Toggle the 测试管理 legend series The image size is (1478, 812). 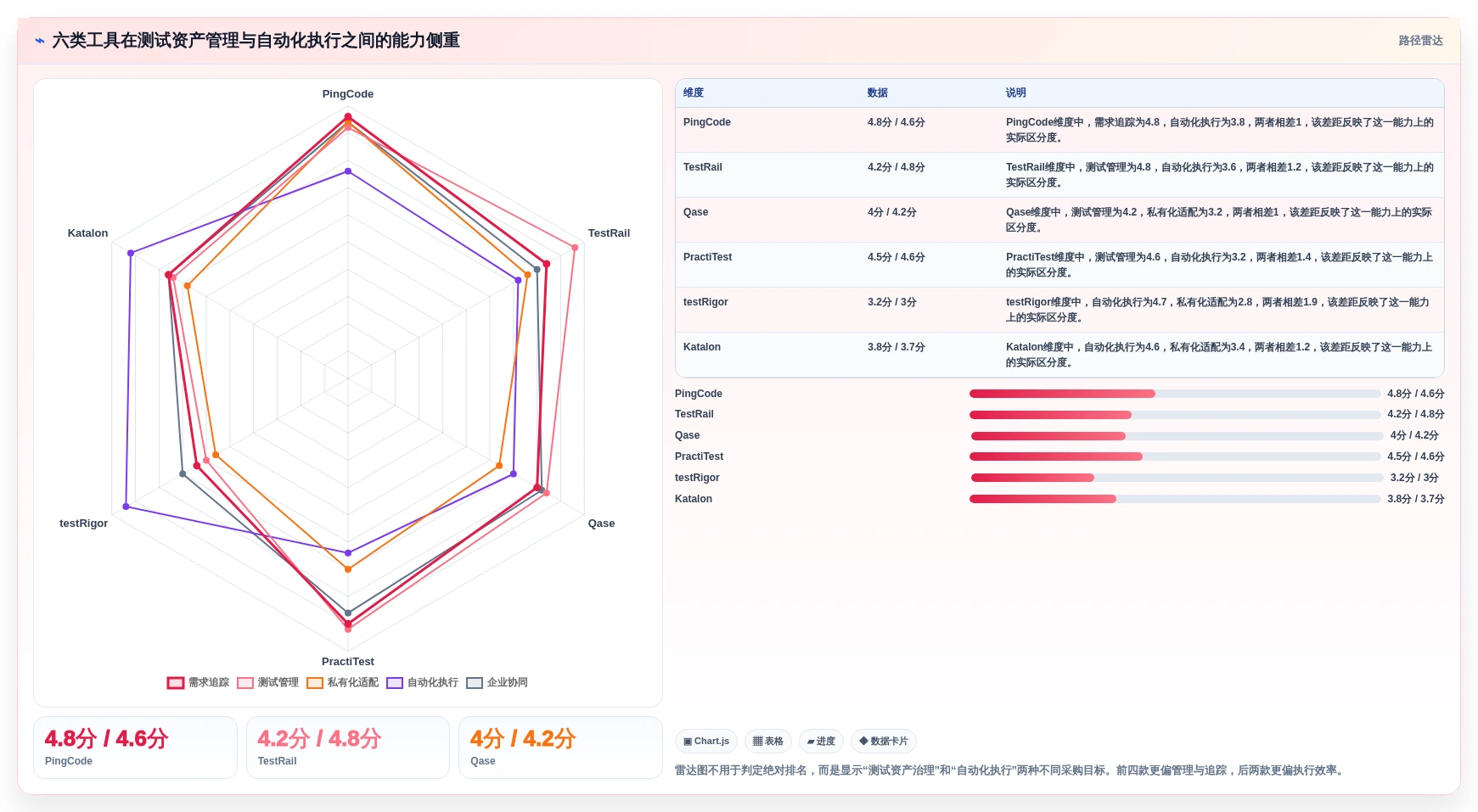pyautogui.click(x=268, y=682)
